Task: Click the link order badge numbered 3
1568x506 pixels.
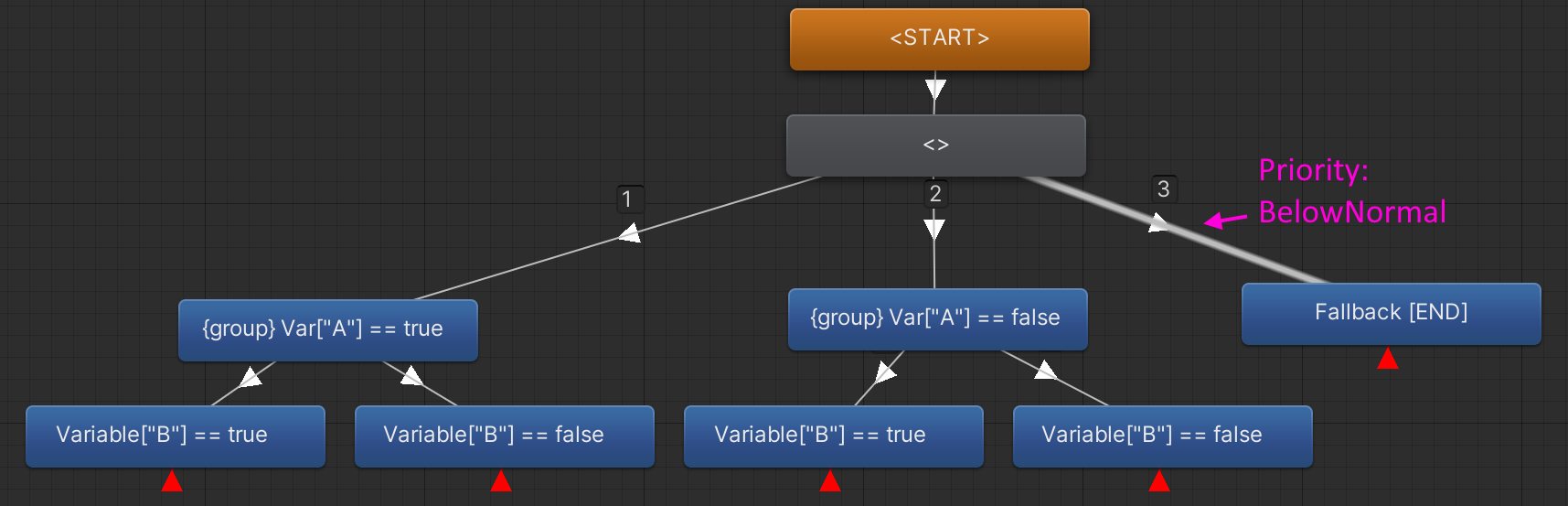Action: point(1164,188)
